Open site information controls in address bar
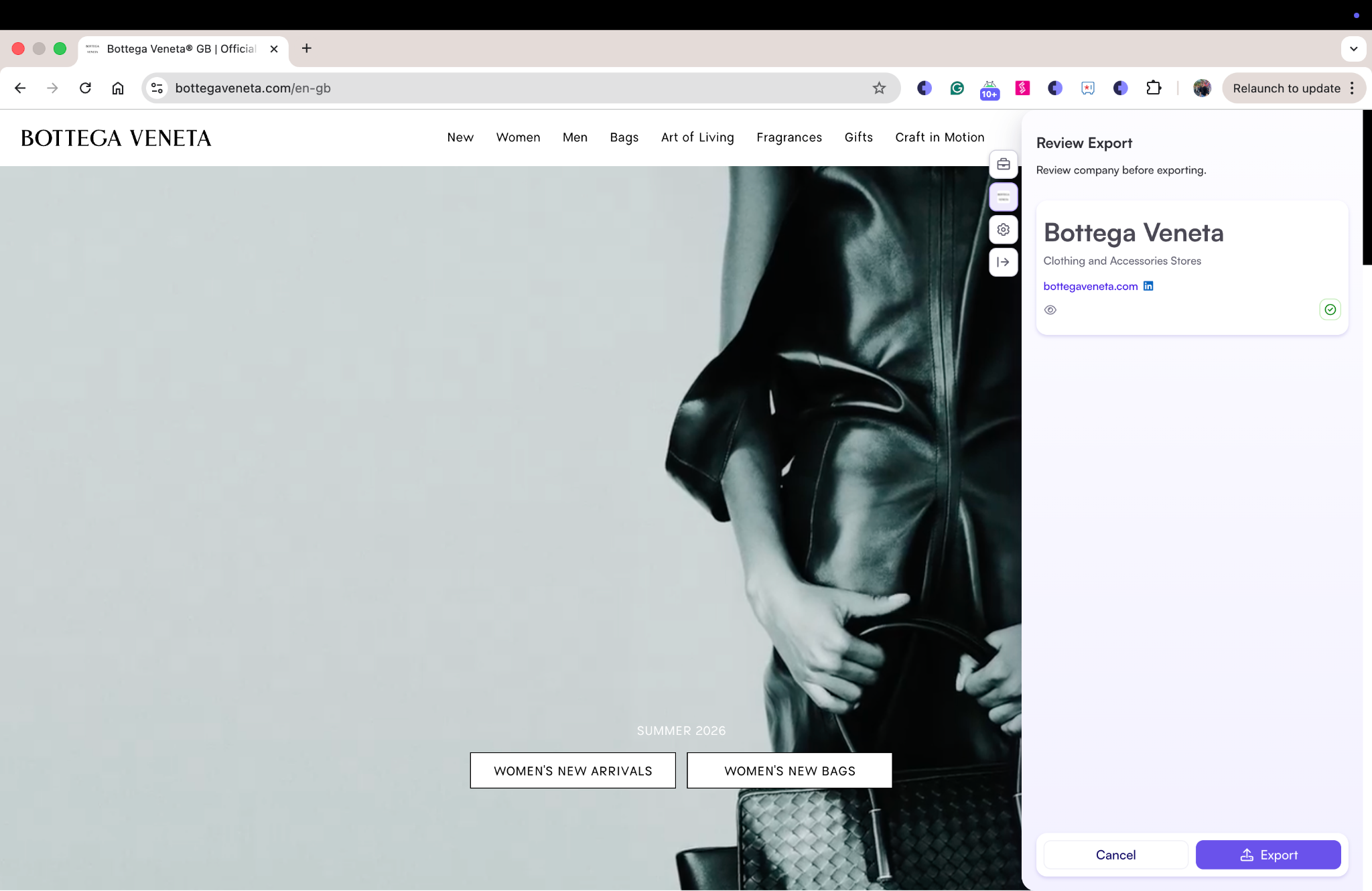Image resolution: width=1372 pixels, height=891 pixels. 157,88
